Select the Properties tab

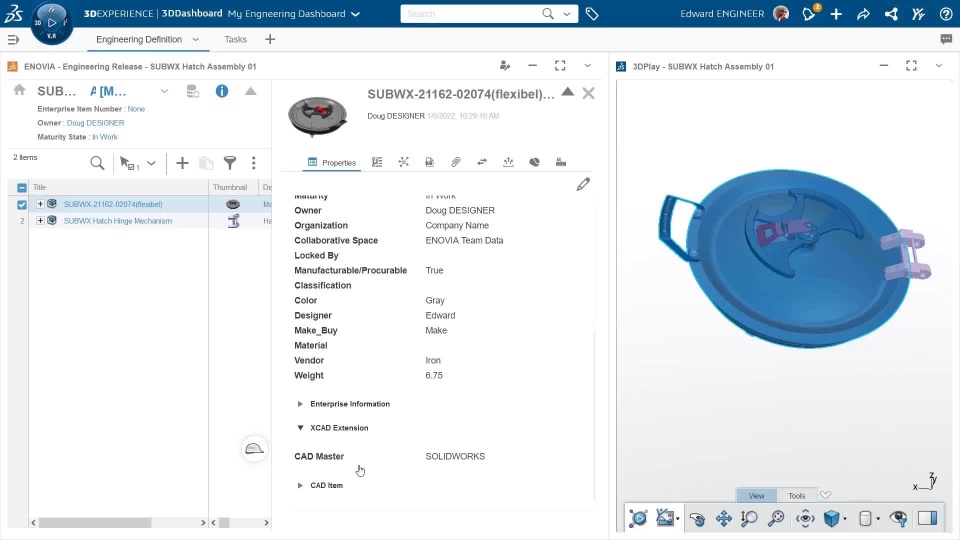[x=332, y=163]
